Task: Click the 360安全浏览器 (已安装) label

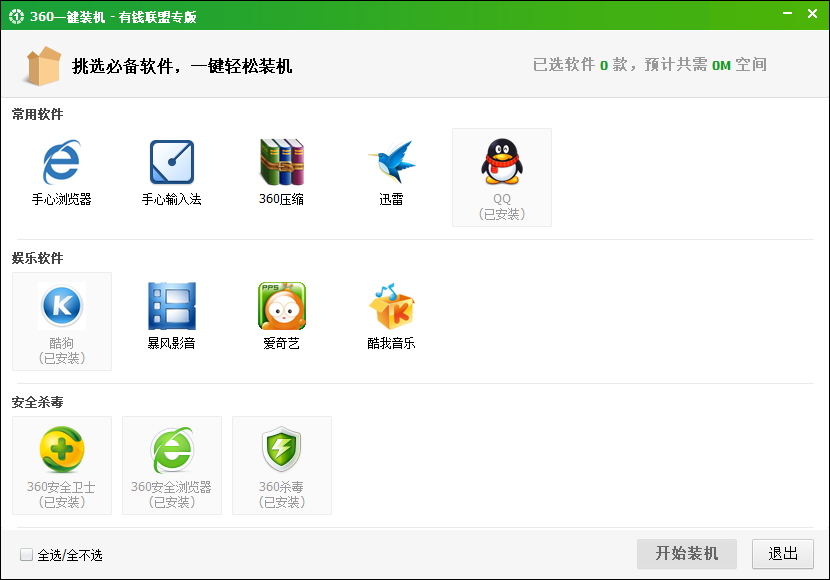Action: (172, 495)
